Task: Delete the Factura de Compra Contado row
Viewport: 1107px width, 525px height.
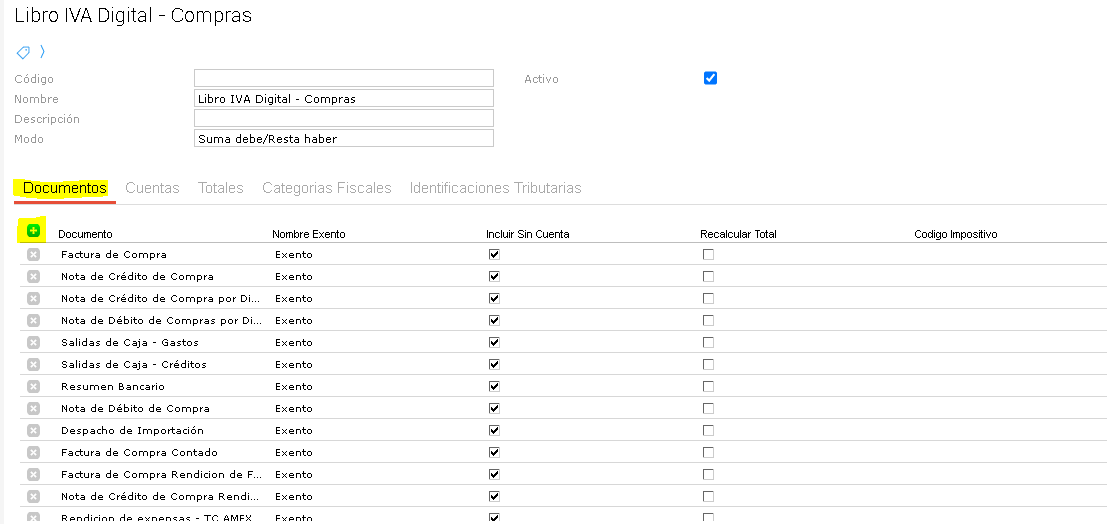Action: coord(33,453)
